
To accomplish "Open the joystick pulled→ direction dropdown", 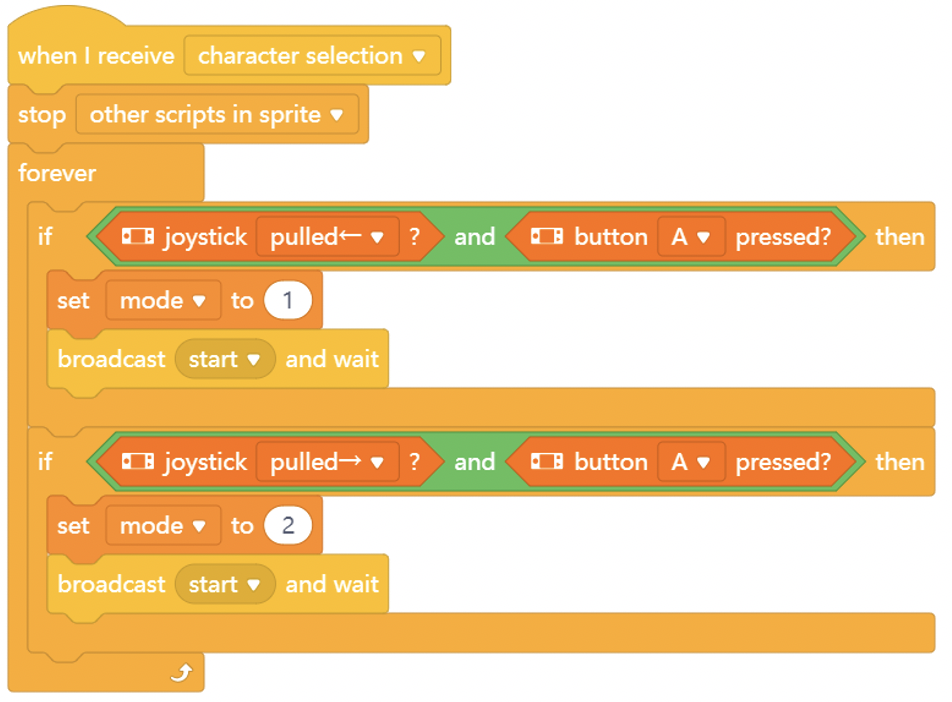I will [x=327, y=462].
